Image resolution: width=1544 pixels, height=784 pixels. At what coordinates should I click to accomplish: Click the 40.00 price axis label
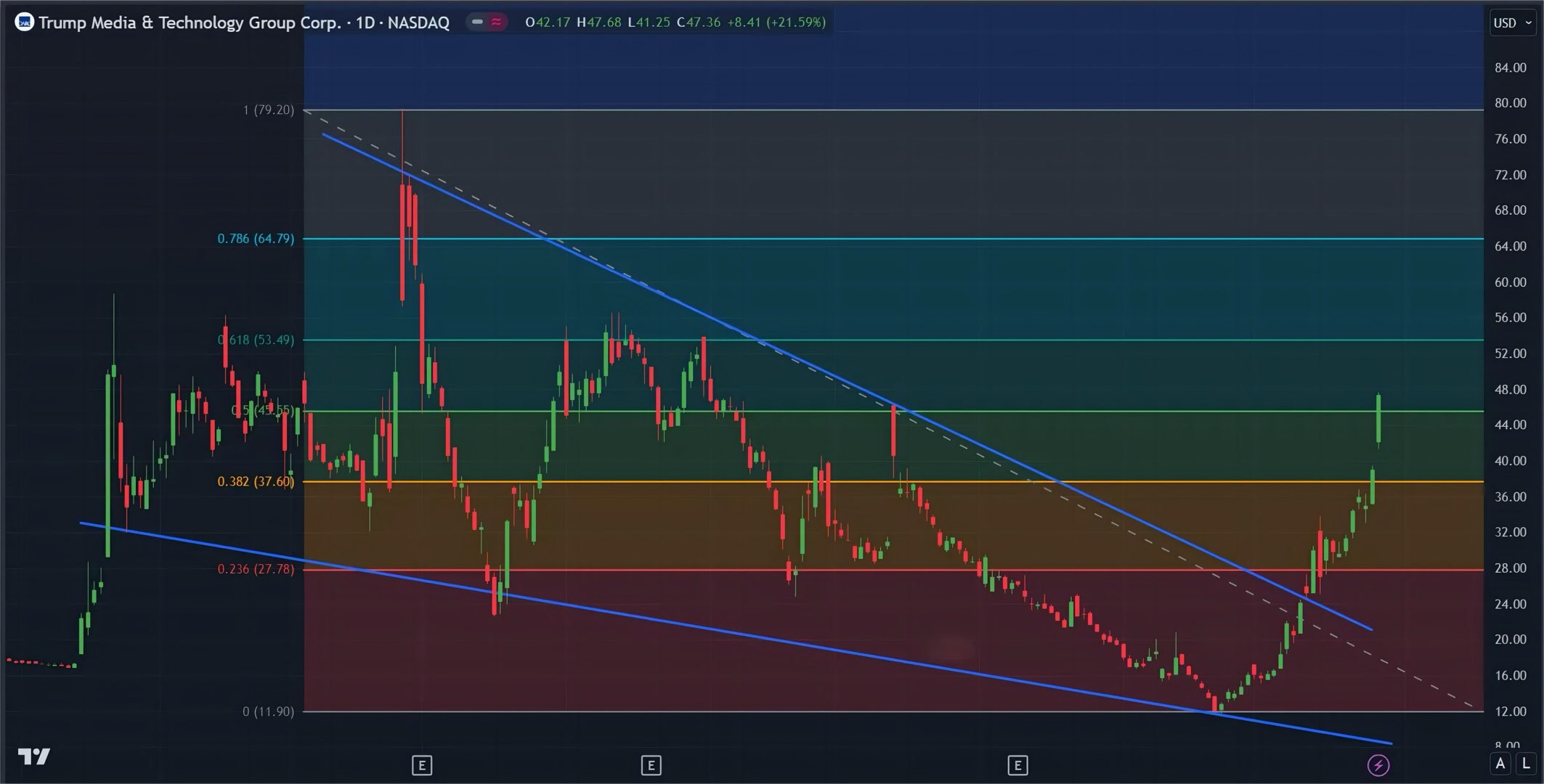coord(1511,460)
